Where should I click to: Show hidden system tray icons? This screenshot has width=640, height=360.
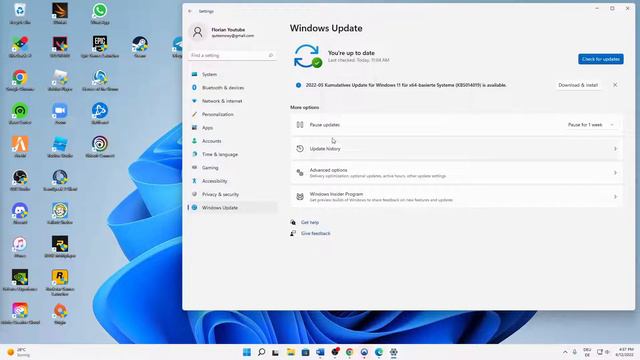pyautogui.click(x=565, y=352)
